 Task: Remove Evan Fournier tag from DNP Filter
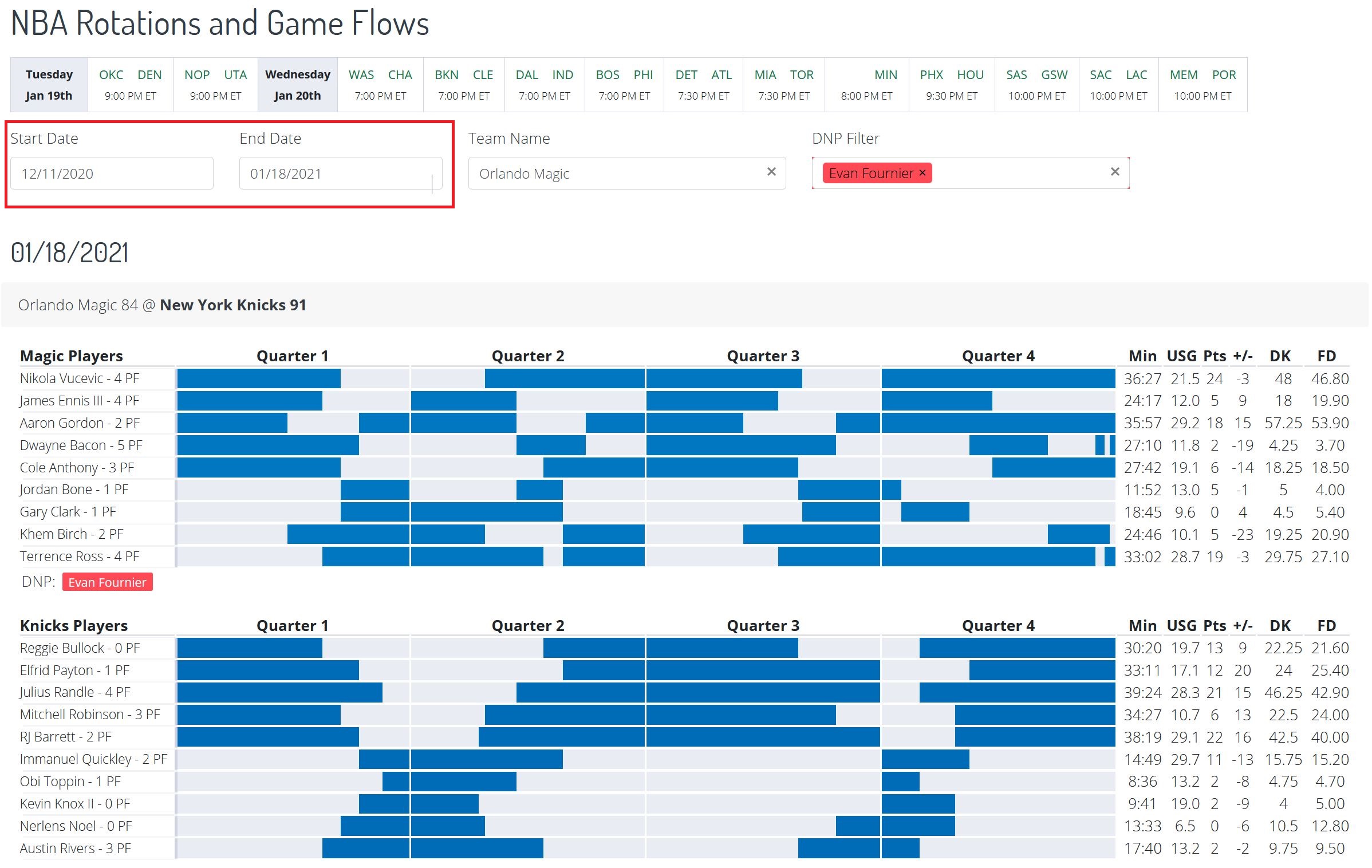point(922,172)
